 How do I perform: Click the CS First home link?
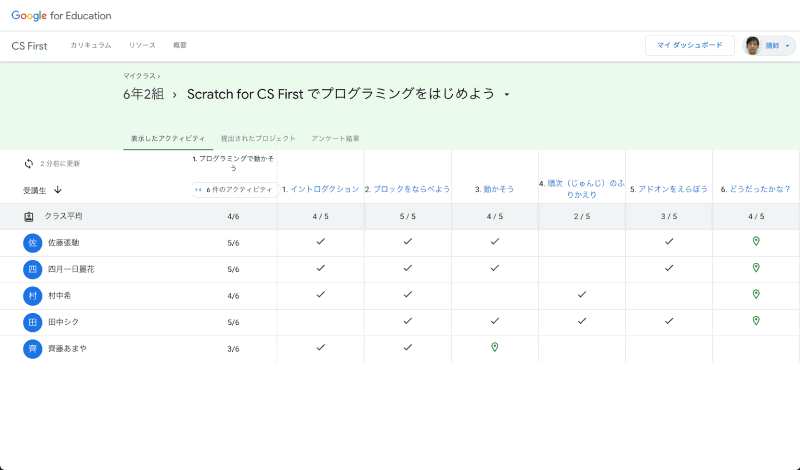tap(29, 46)
